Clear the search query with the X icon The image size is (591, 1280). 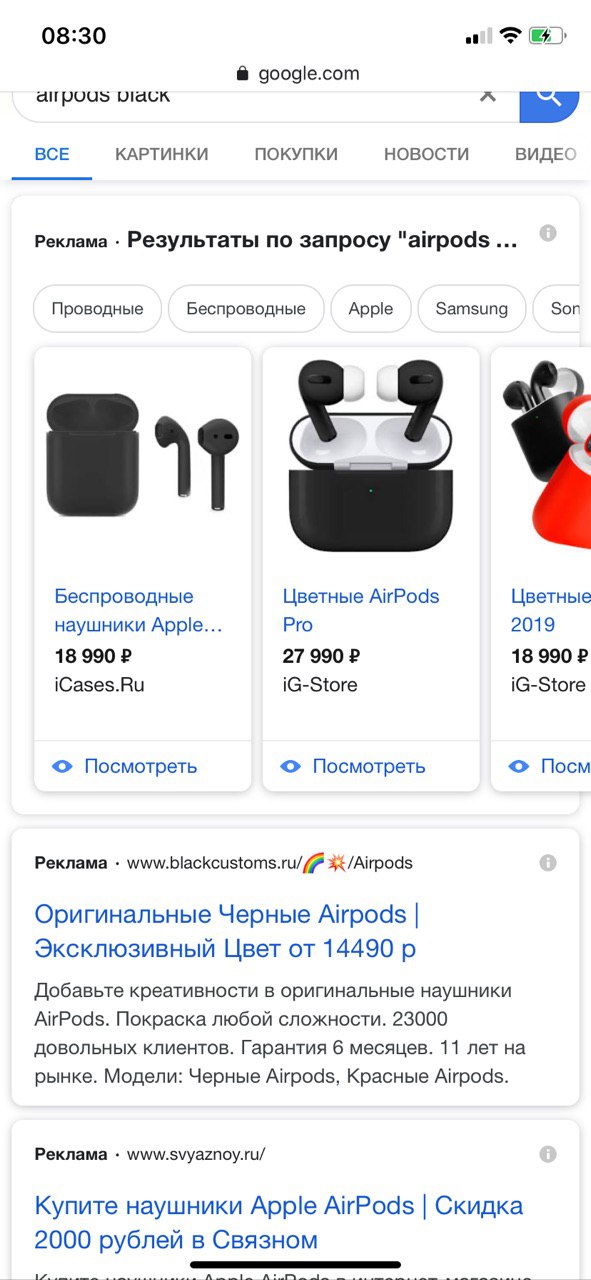pyautogui.click(x=487, y=96)
